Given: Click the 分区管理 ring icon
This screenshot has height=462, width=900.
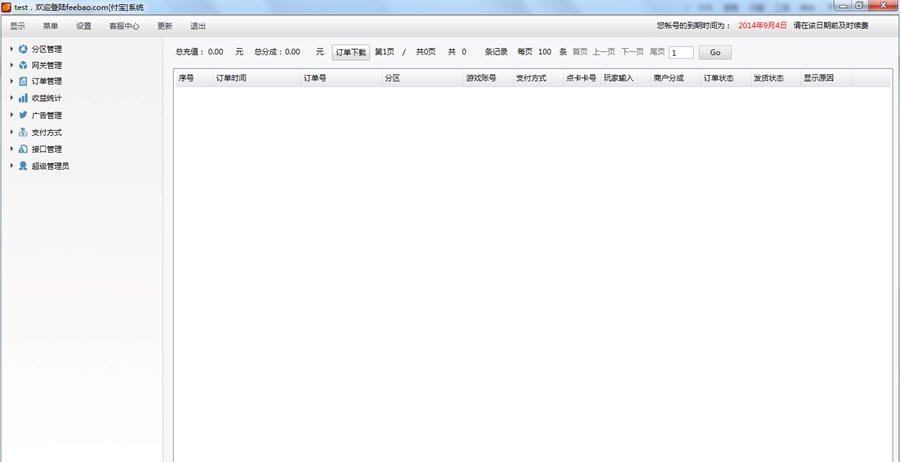Looking at the screenshot, I should tap(23, 49).
